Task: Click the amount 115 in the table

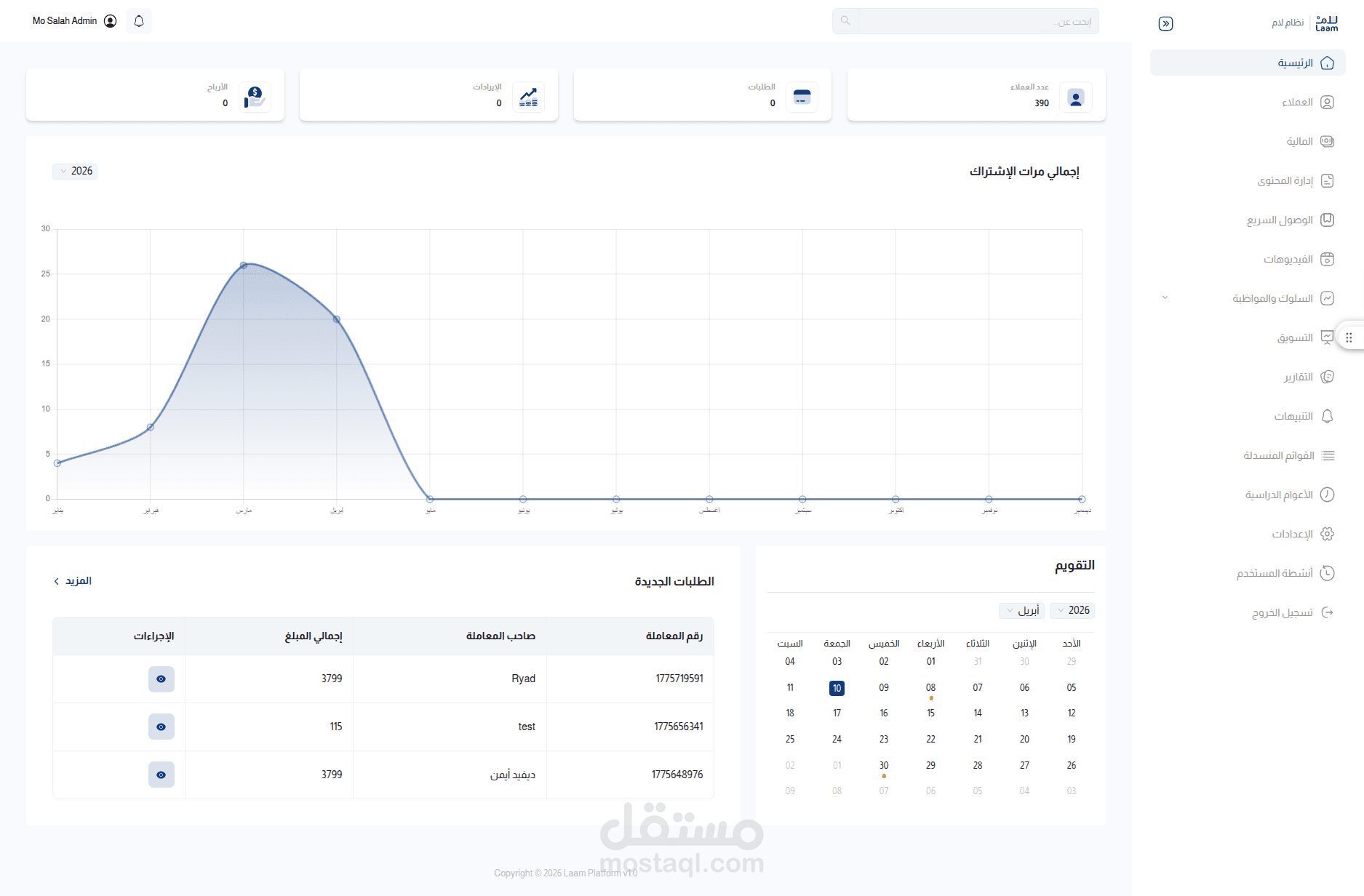Action: (x=336, y=727)
